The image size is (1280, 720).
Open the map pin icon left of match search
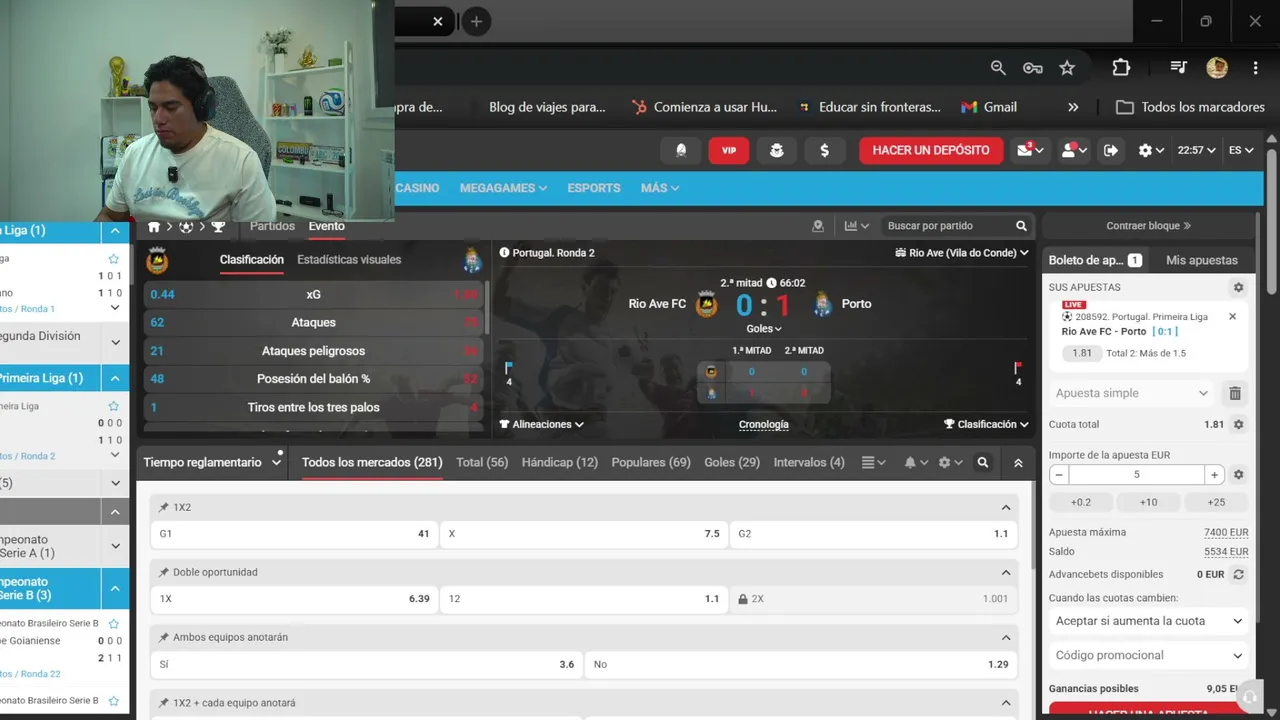(818, 226)
